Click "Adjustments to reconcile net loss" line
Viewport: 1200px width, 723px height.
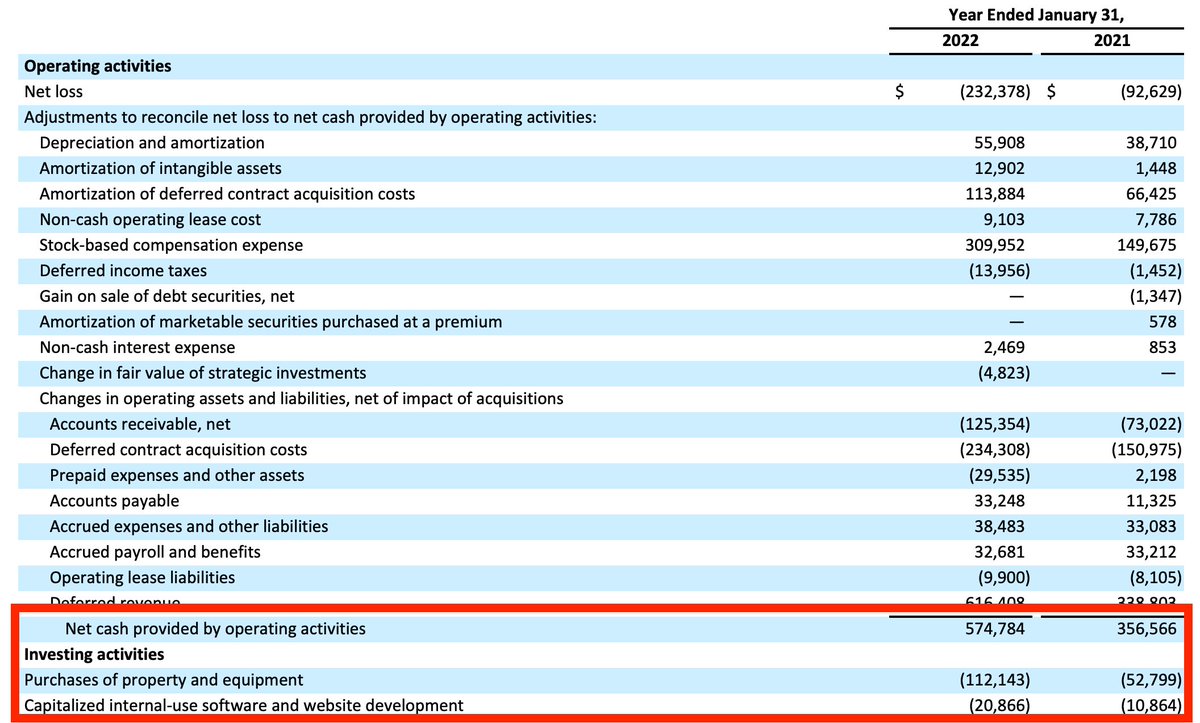coord(310,118)
